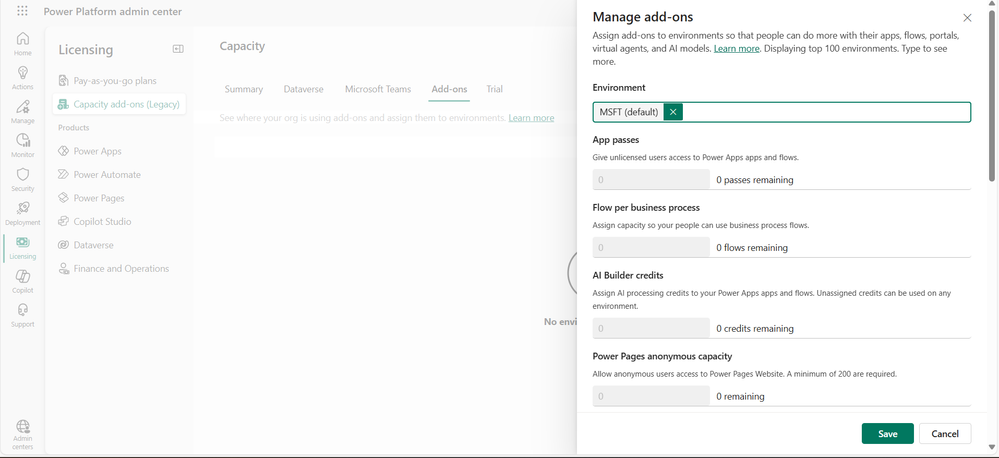Click the 'App passes' heading

(x=616, y=140)
